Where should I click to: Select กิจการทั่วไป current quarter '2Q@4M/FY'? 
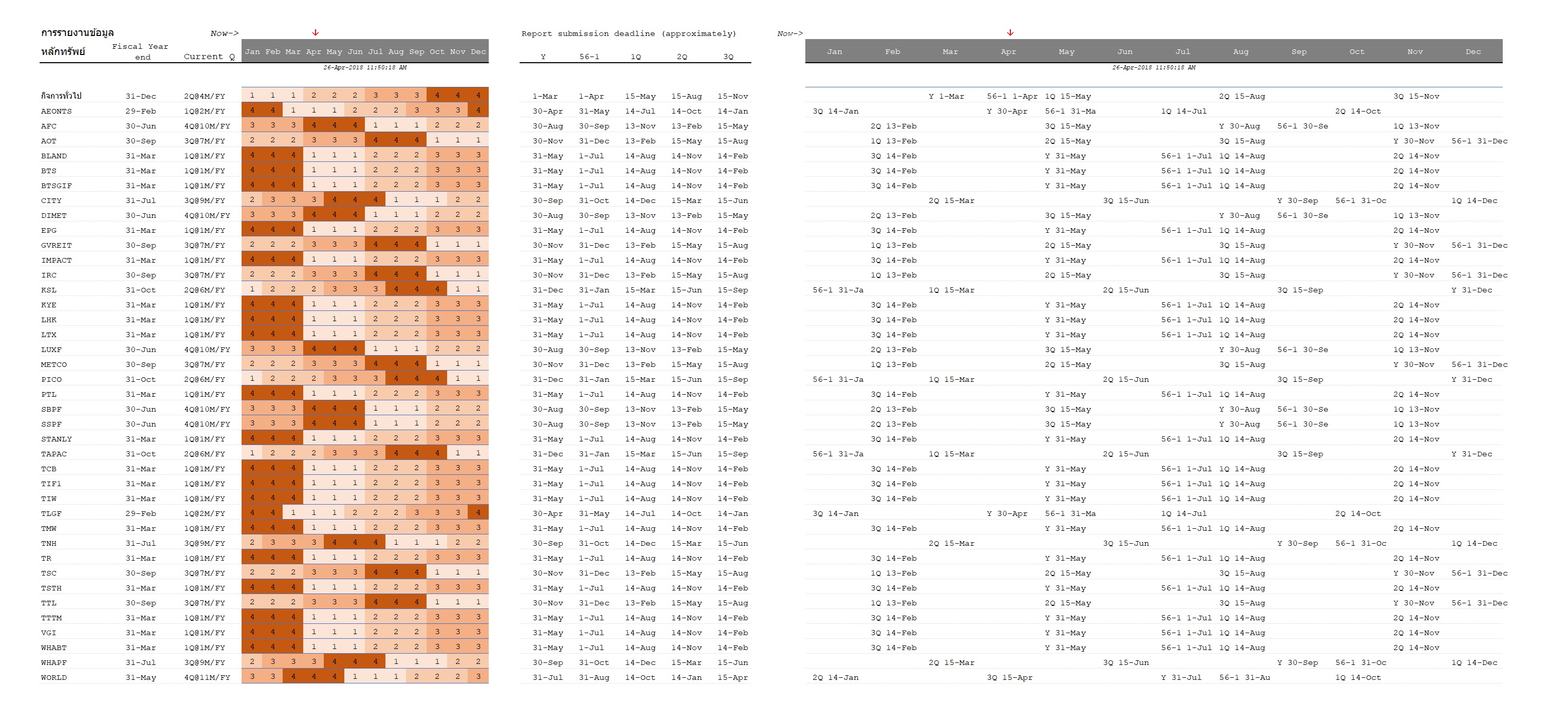tap(205, 96)
